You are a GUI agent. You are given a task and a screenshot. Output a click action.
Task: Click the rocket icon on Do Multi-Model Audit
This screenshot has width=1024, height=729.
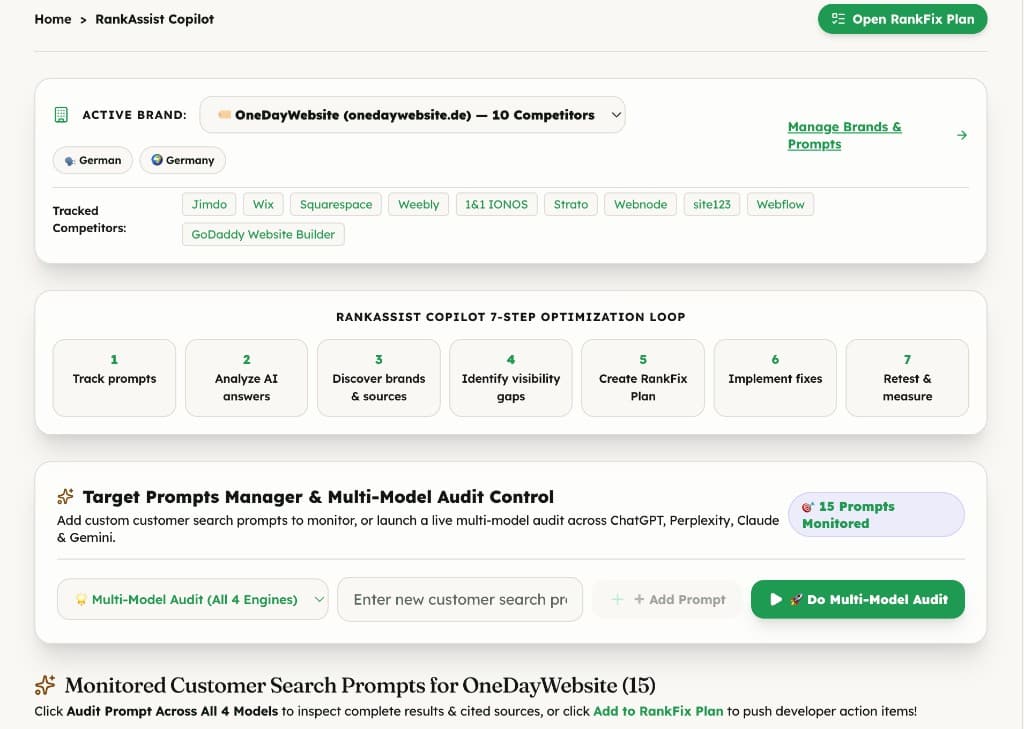[x=796, y=599]
